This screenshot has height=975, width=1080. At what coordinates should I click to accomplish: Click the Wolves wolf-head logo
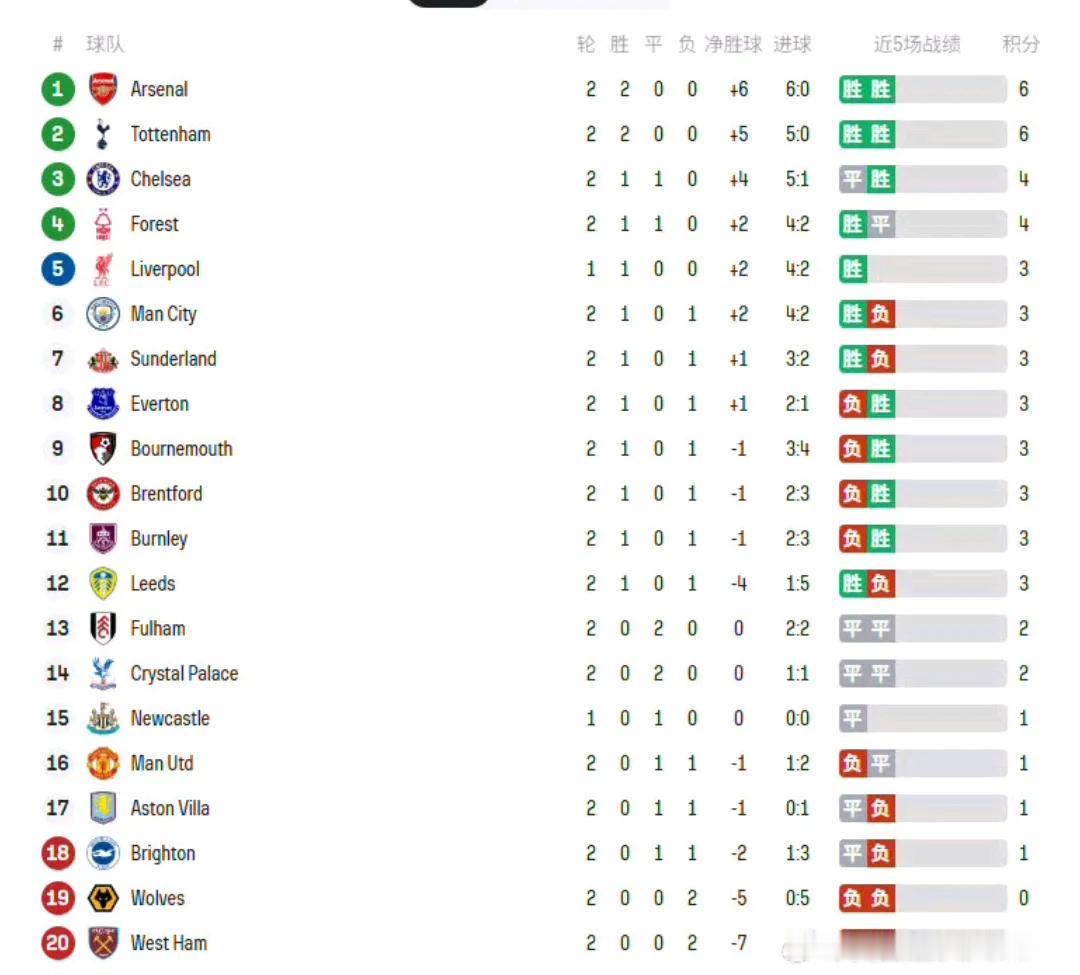click(x=103, y=898)
